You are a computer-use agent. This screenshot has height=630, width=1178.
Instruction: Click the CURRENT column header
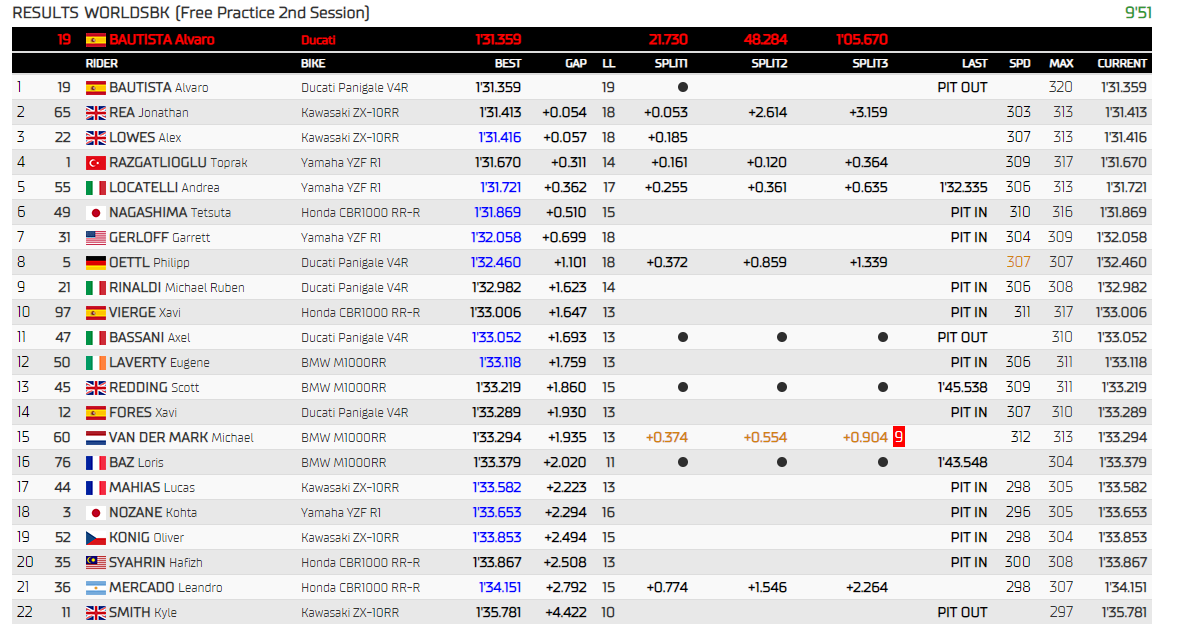coord(1122,64)
